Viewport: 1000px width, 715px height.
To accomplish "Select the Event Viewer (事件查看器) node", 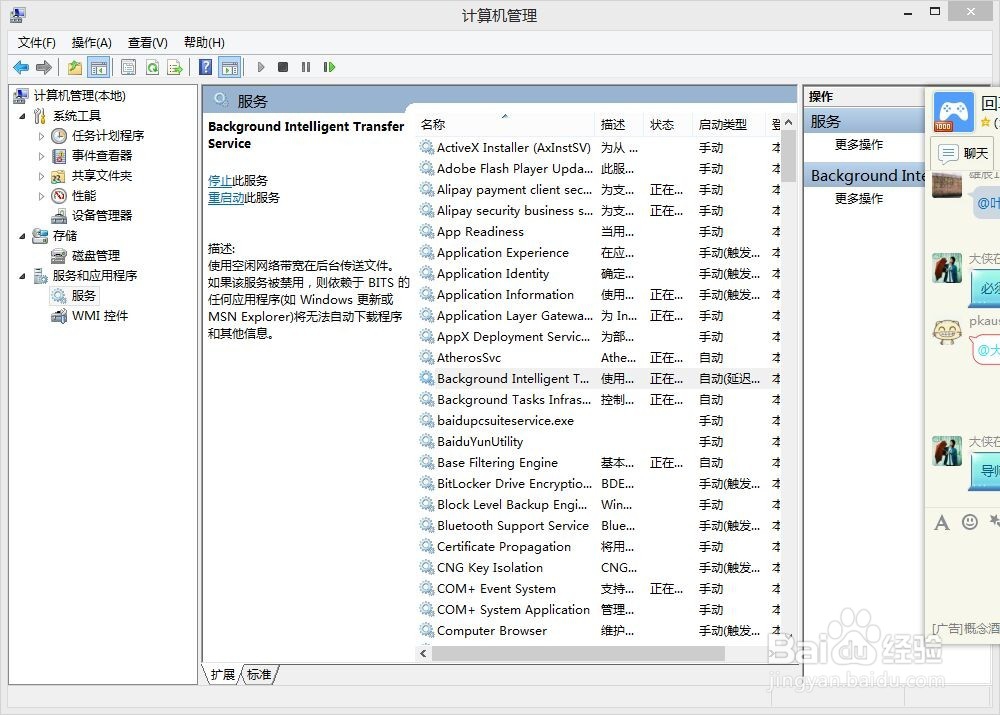I will click(x=101, y=156).
